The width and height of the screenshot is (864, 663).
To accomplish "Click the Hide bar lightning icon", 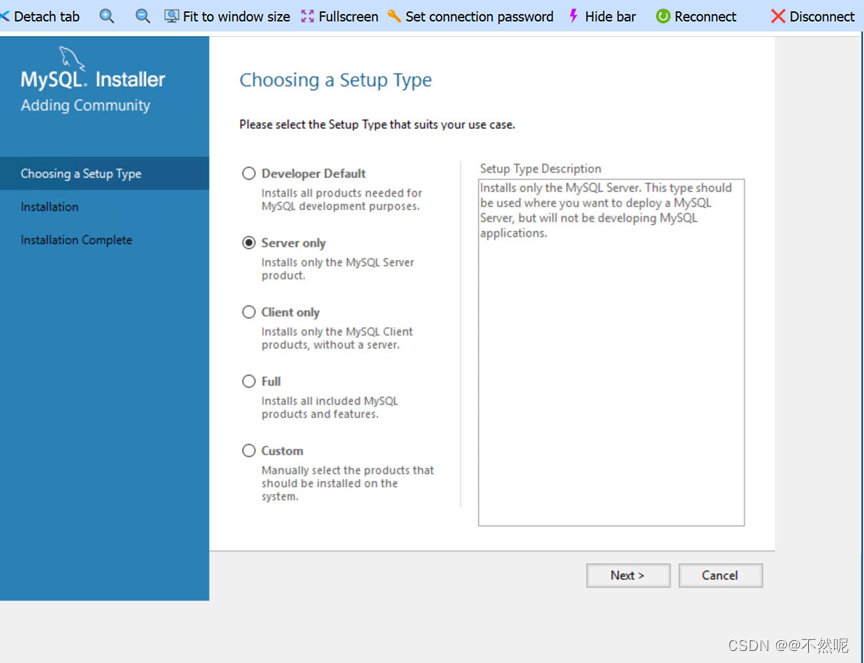I will coord(573,16).
